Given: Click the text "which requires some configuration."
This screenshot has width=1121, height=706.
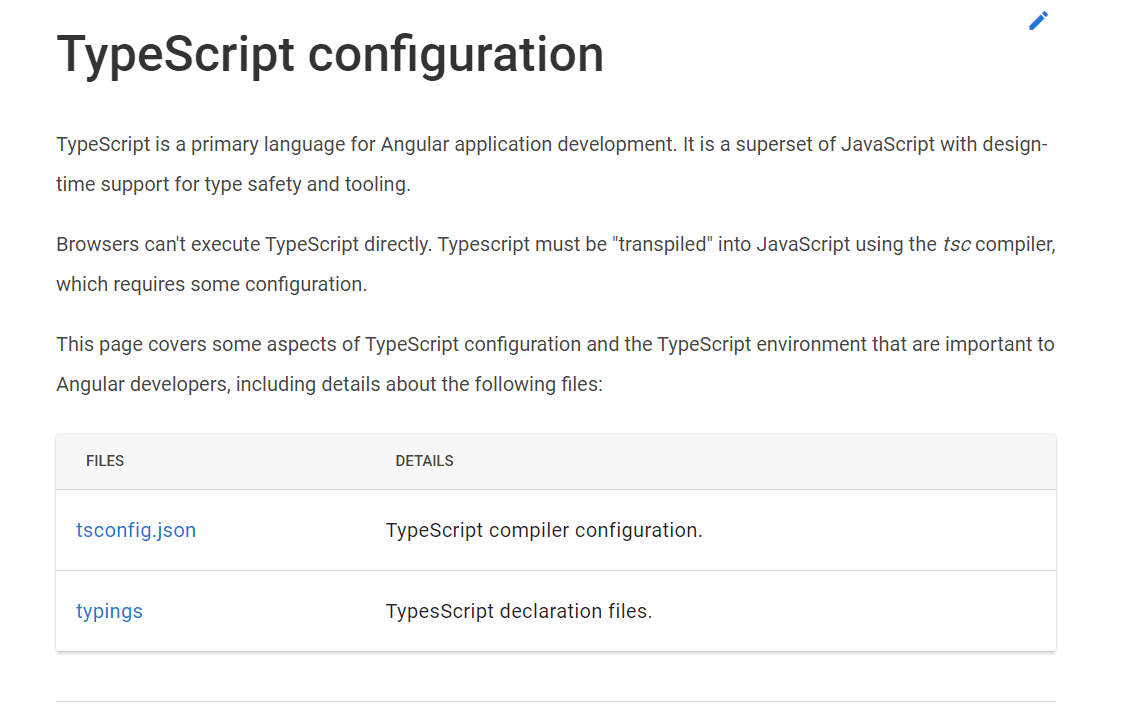Looking at the screenshot, I should click(x=211, y=284).
